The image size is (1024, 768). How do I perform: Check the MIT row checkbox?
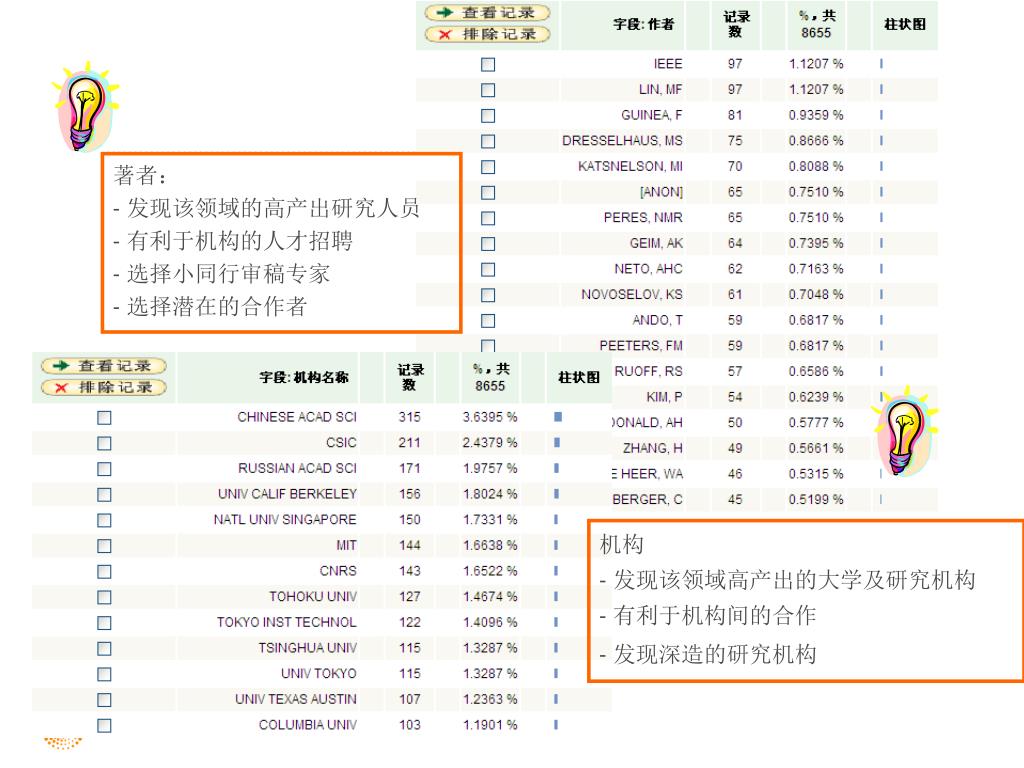[x=104, y=546]
